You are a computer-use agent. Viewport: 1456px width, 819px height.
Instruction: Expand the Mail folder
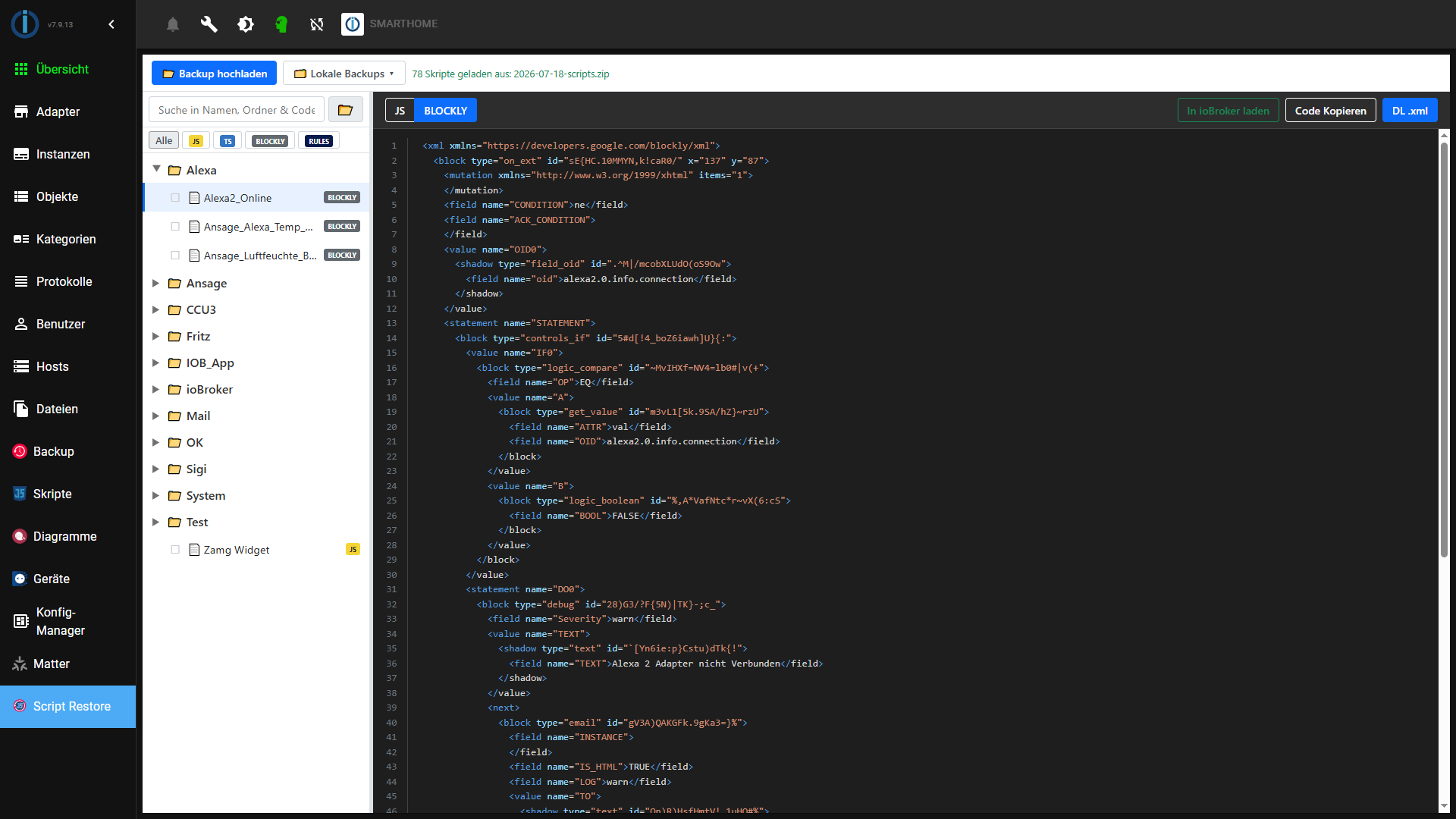pyautogui.click(x=155, y=416)
